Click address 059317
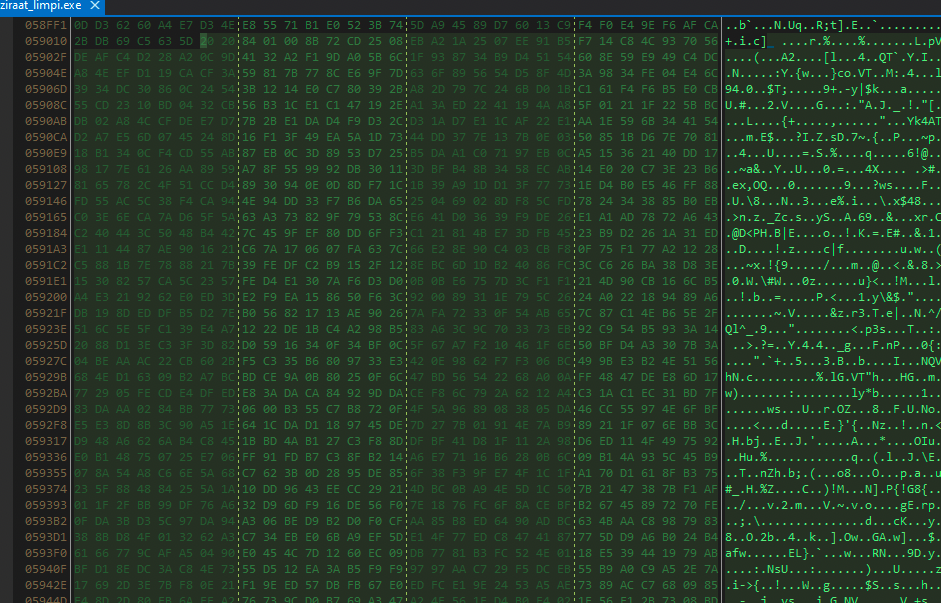The height and width of the screenshot is (603, 941). click(46, 442)
